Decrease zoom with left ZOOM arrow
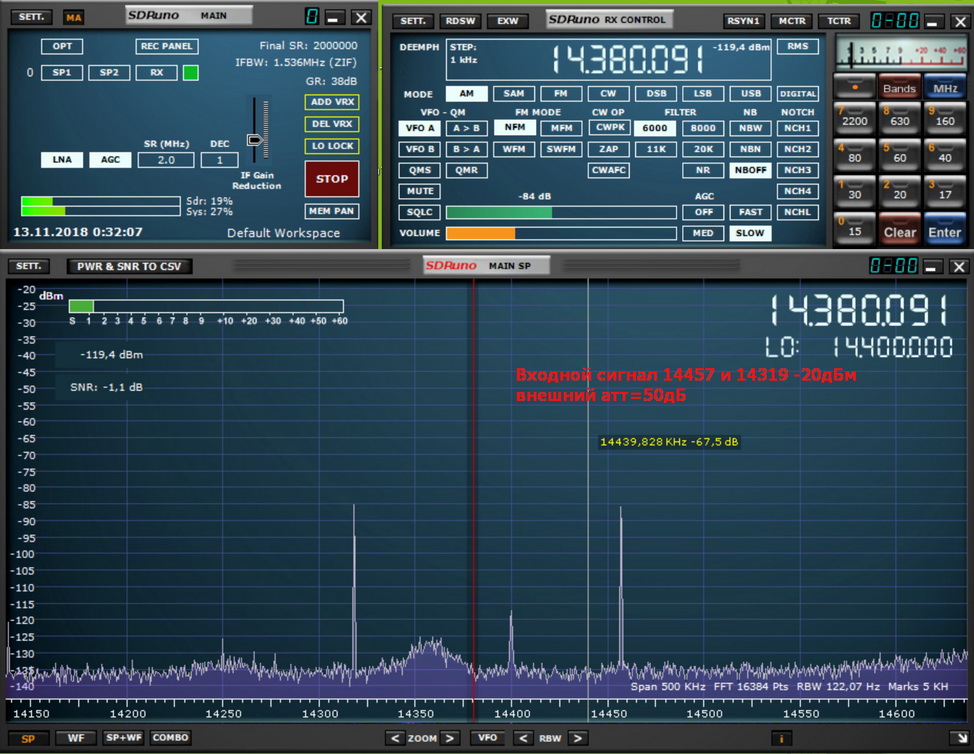The width and height of the screenshot is (974, 754). (x=394, y=738)
